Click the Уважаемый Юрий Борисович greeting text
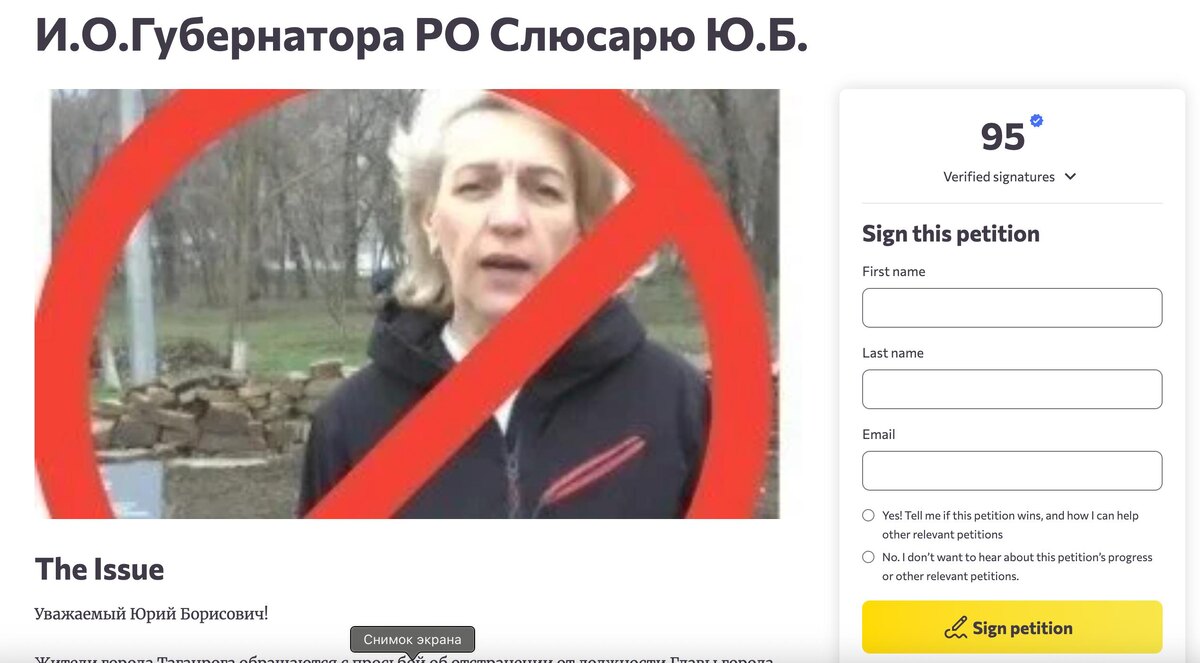 [x=151, y=614]
